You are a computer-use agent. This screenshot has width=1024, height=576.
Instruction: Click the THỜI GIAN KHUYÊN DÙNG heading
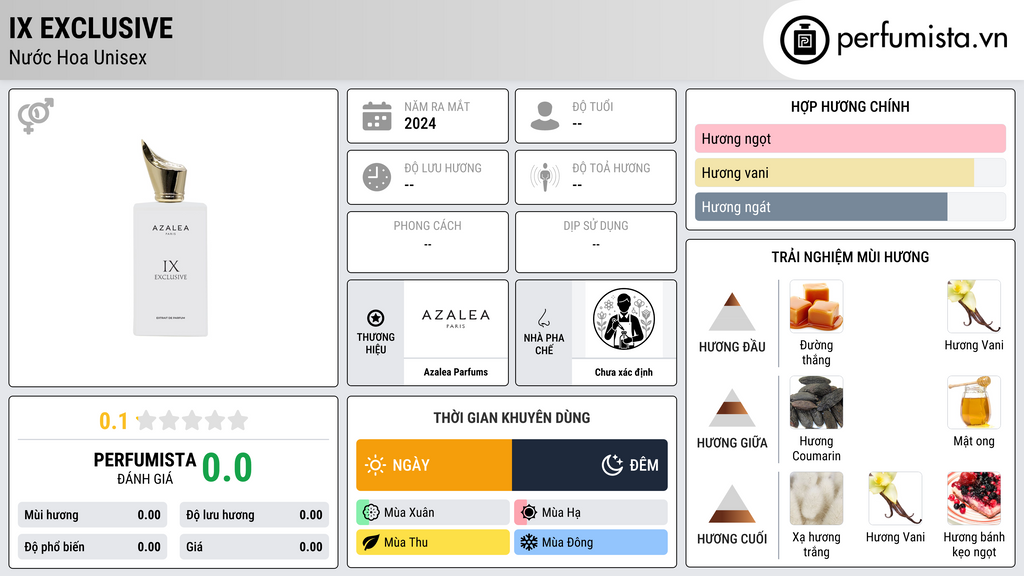click(x=512, y=417)
